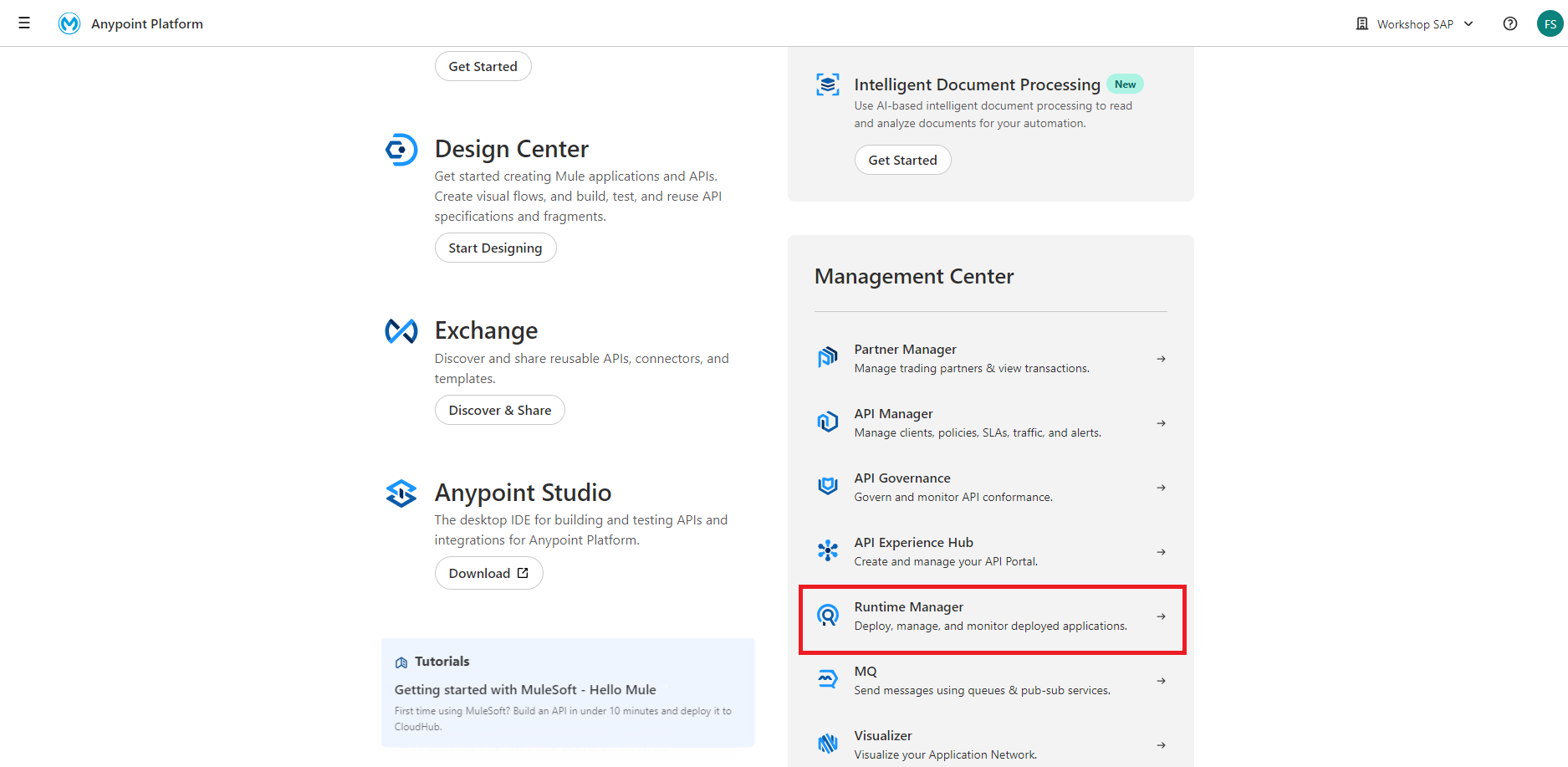Click the arrow in the API Experience Hub row

click(1161, 552)
